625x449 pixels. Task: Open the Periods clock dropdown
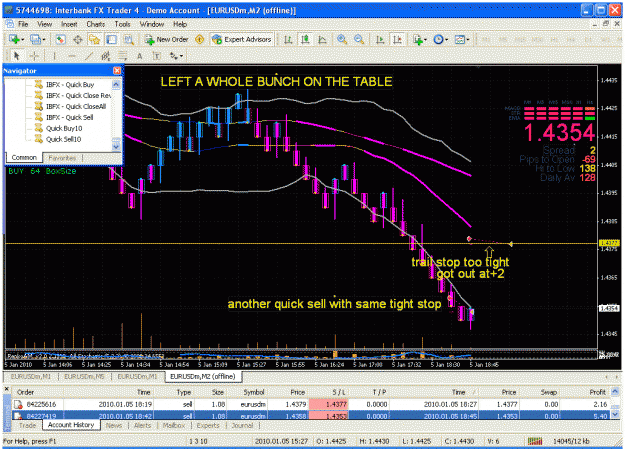coord(440,39)
